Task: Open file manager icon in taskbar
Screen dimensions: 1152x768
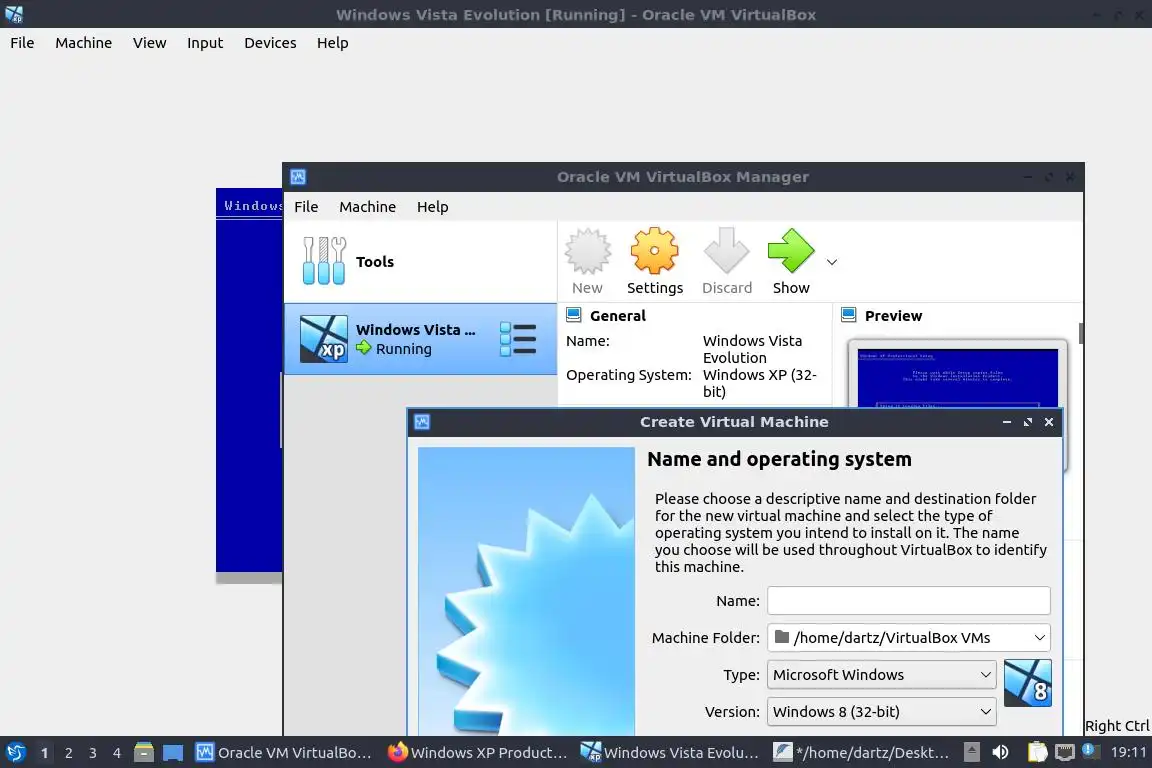Action: coord(144,753)
